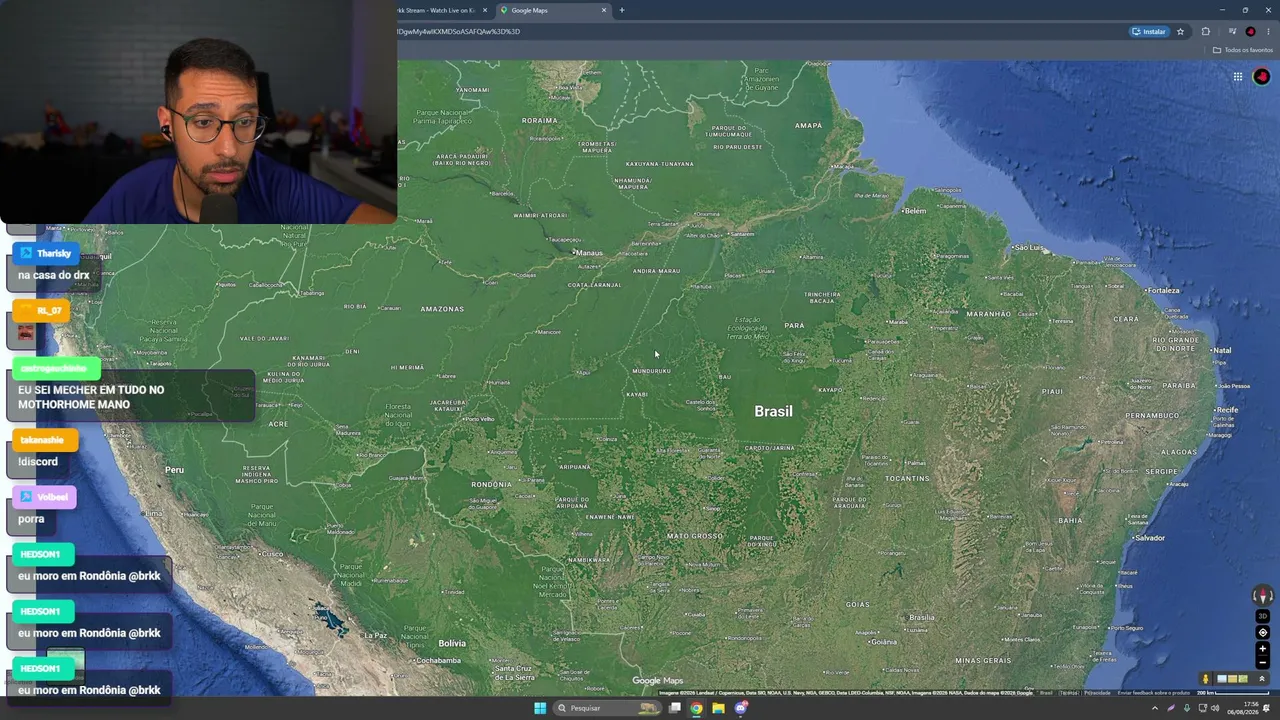The image size is (1280, 720).
Task: Open the Discord taskbar icon
Action: [741, 708]
